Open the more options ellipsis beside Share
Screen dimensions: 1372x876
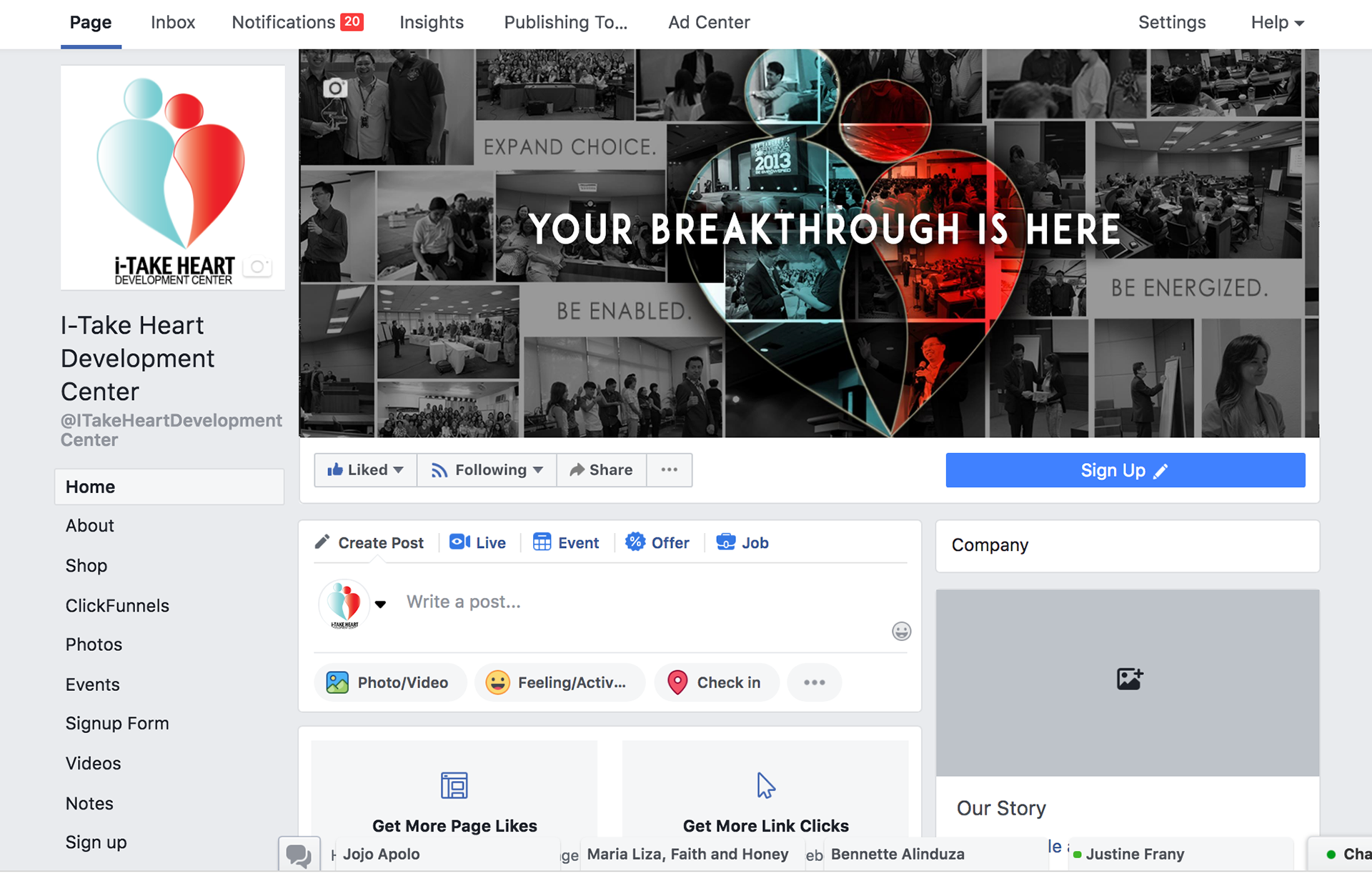click(x=669, y=469)
